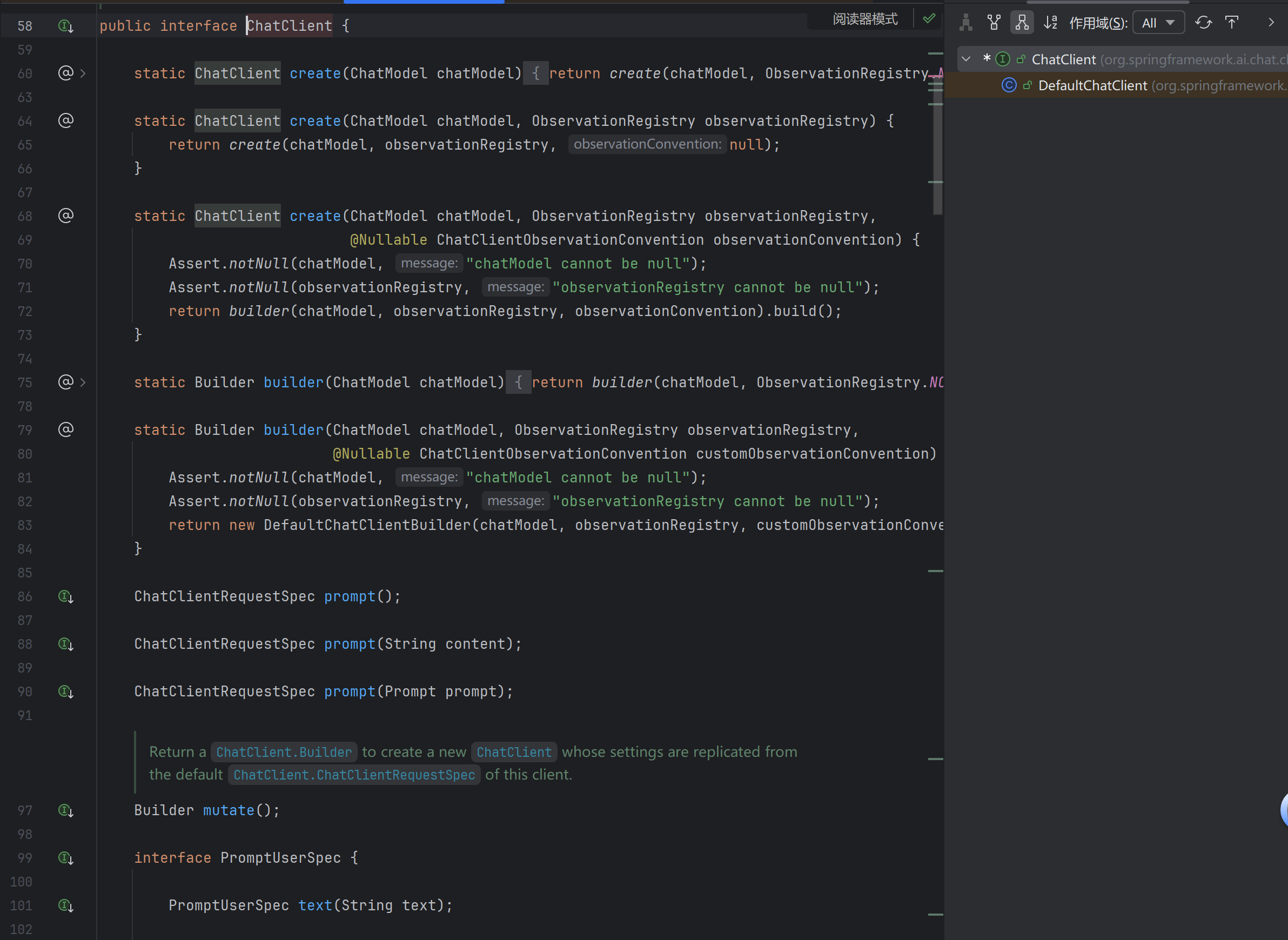Open the scope dropdown set to All
The height and width of the screenshot is (940, 1288).
tap(1158, 23)
